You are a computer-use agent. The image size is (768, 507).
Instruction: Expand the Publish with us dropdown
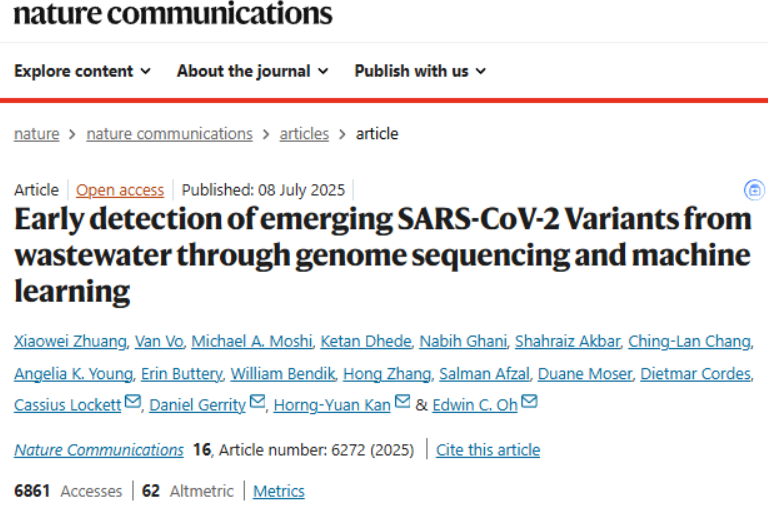[x=420, y=71]
